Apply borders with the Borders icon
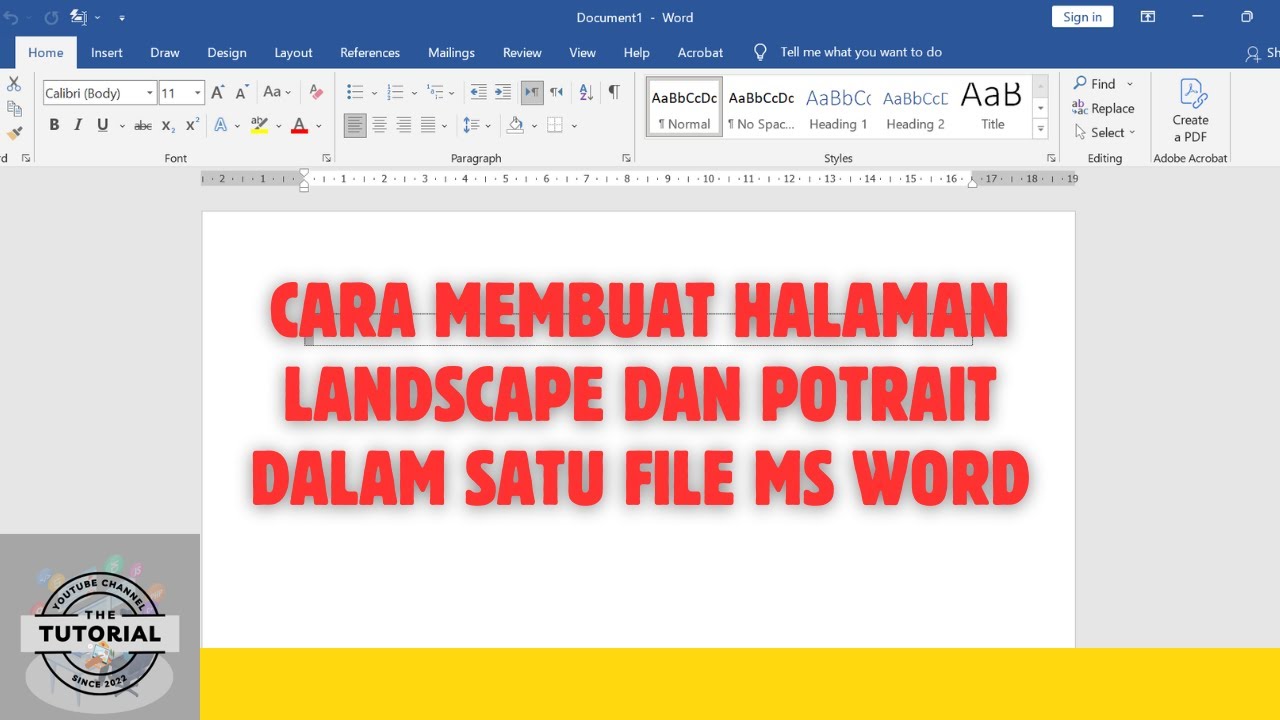1280x720 pixels. [x=555, y=125]
